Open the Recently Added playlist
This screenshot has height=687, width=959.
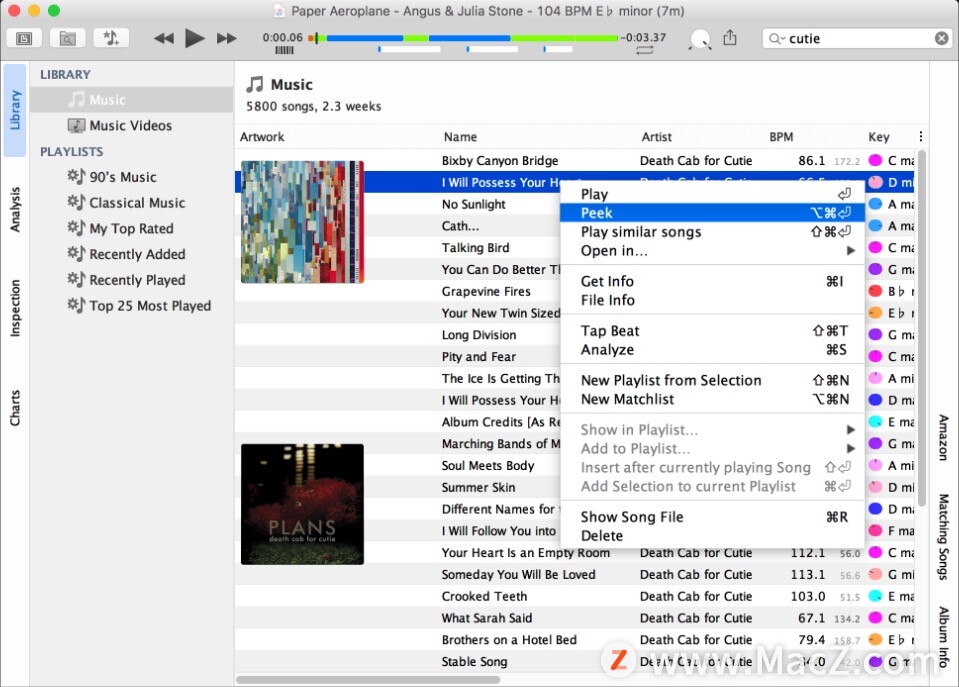pyautogui.click(x=131, y=254)
